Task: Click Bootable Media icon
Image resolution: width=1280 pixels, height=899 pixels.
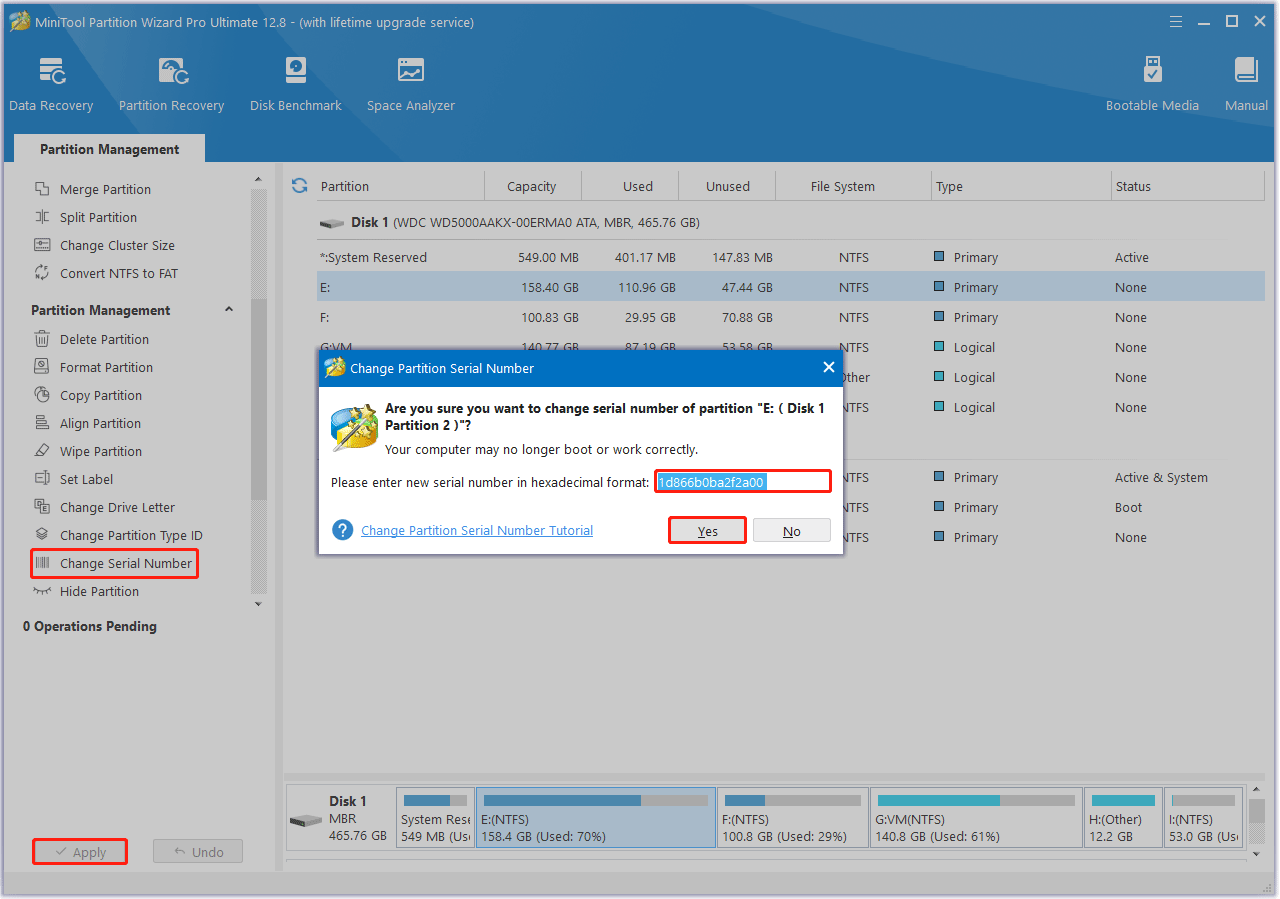Action: pyautogui.click(x=1152, y=71)
